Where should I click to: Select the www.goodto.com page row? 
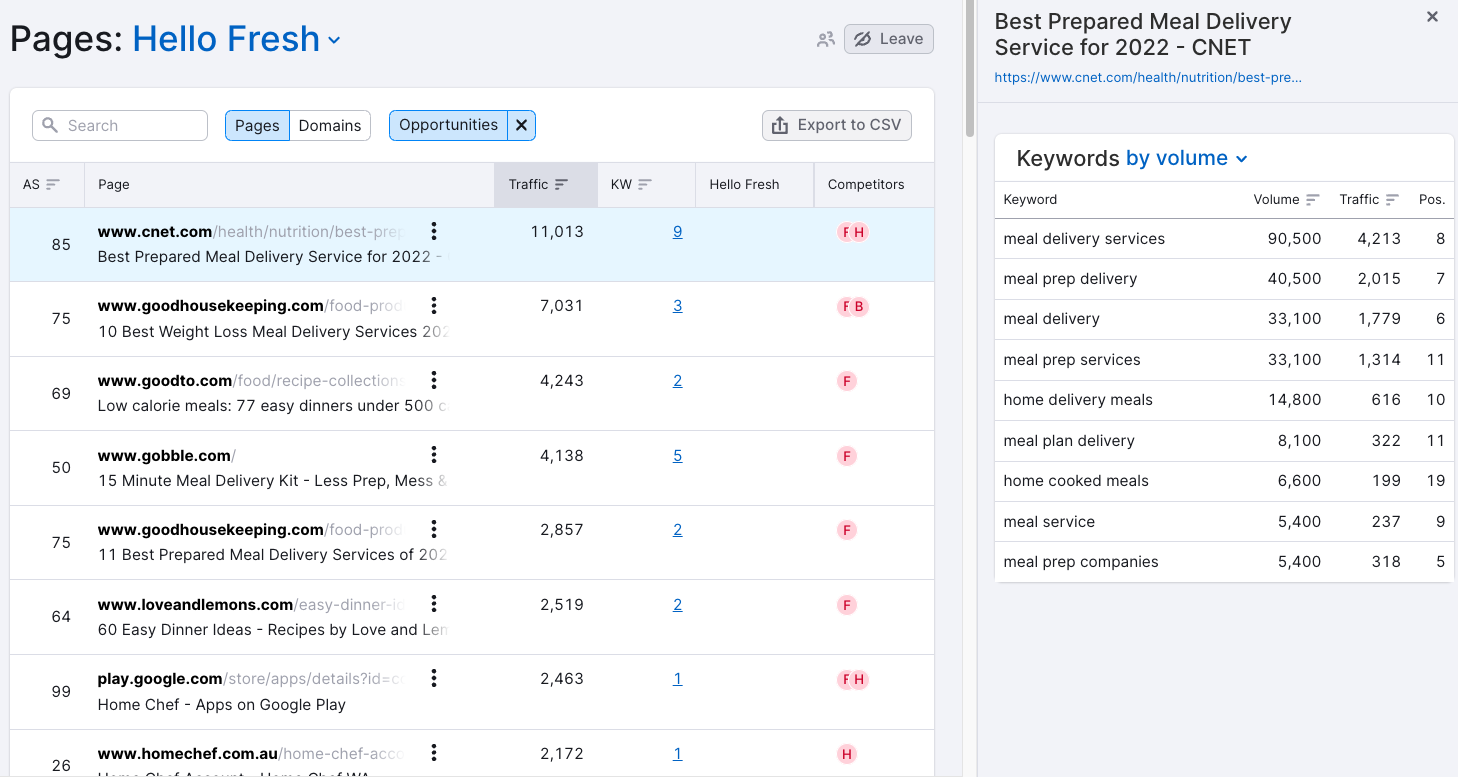pyautogui.click(x=472, y=393)
